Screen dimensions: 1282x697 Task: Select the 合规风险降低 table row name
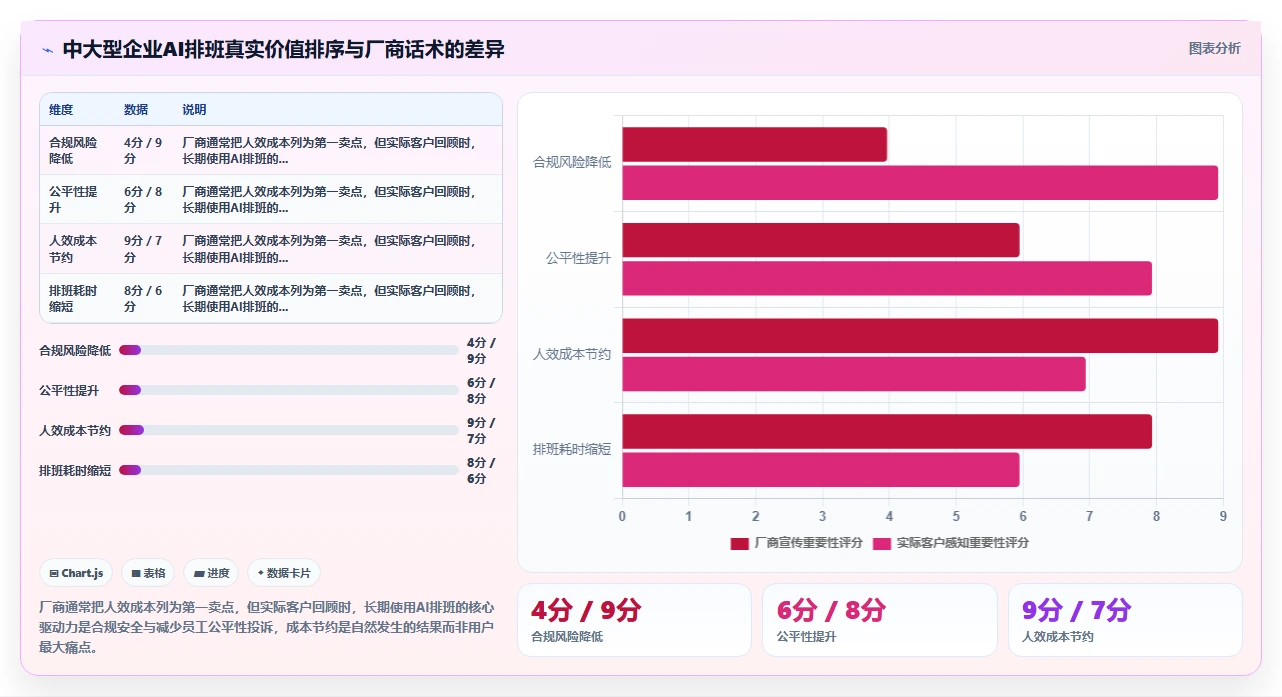coord(74,150)
